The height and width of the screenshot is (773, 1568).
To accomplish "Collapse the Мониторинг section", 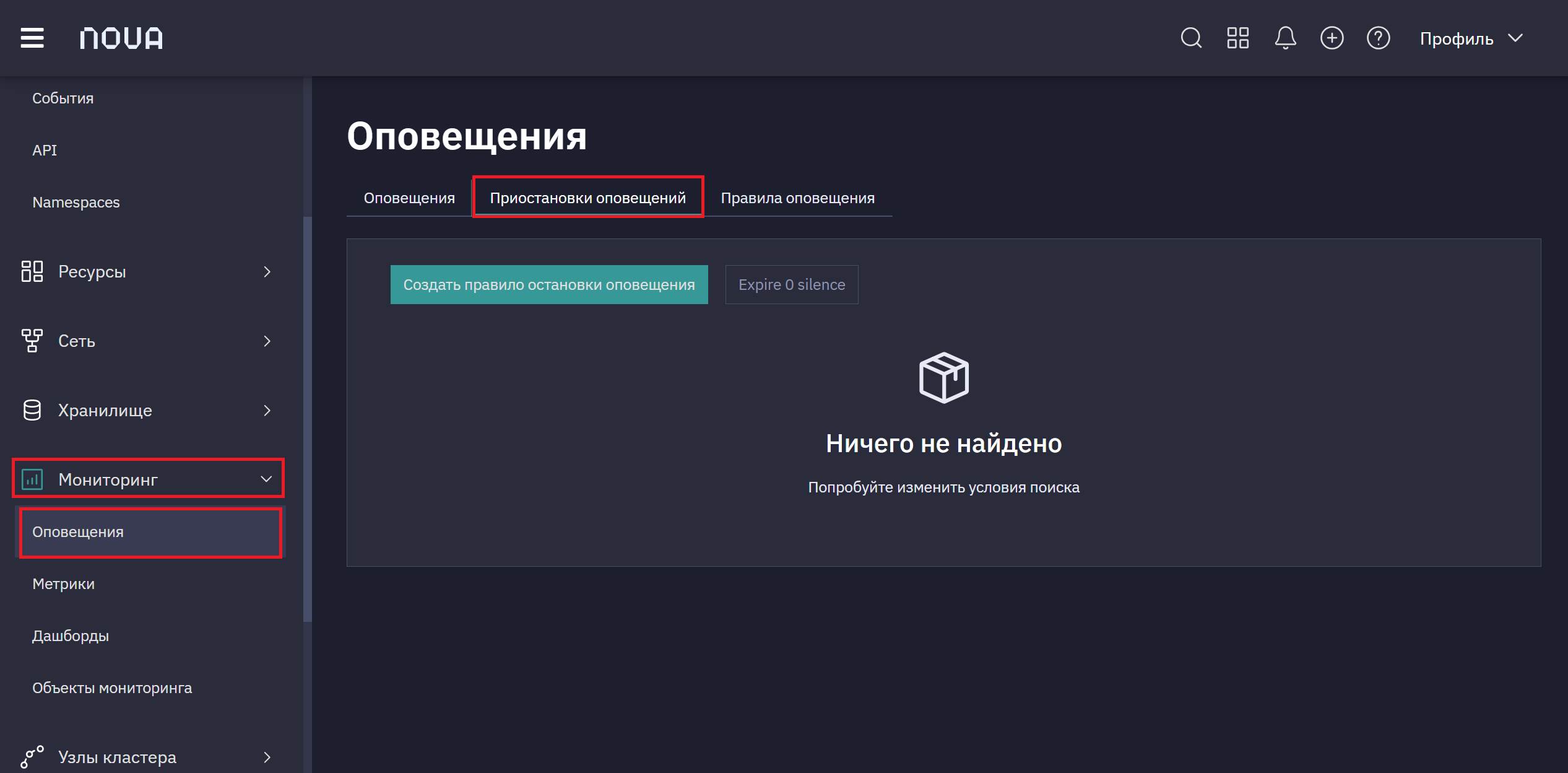I will 147,479.
